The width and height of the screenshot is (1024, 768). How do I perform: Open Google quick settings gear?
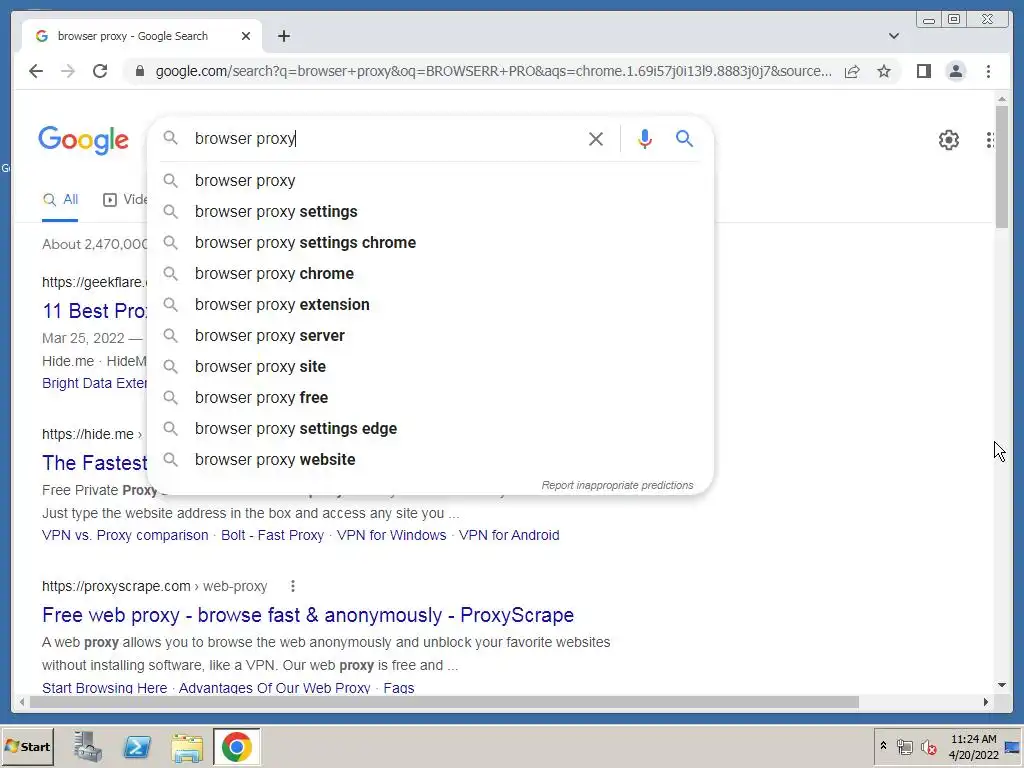948,140
